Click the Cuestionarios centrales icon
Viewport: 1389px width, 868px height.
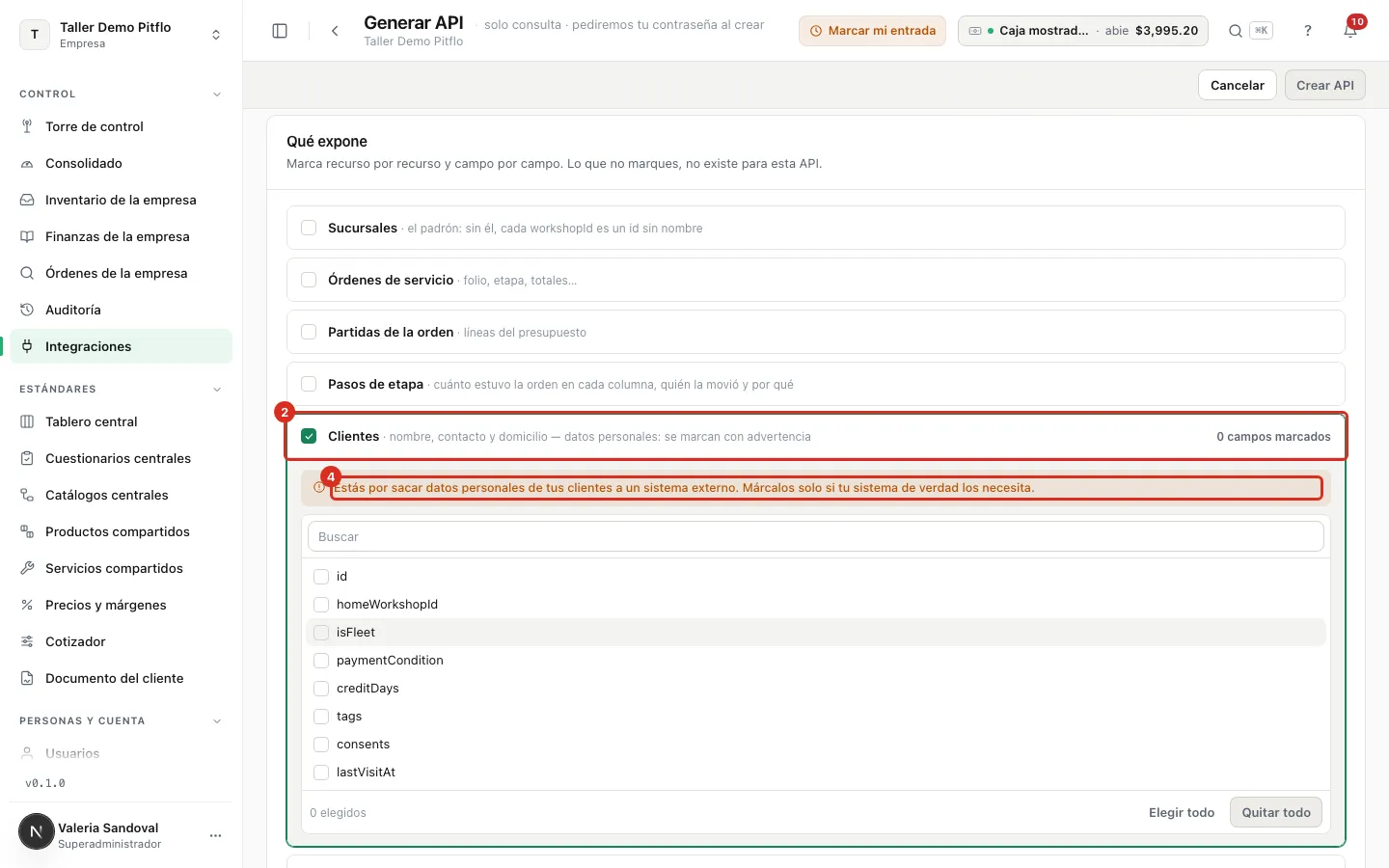pos(27,458)
